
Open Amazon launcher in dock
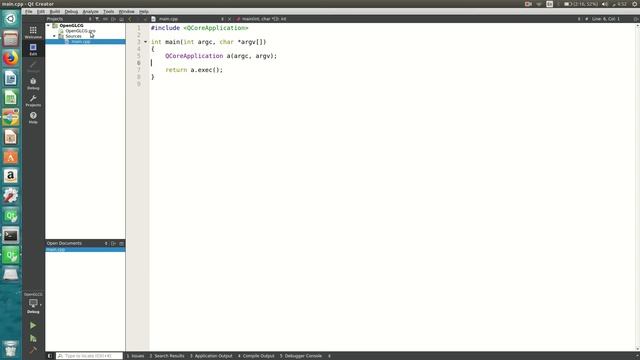pyautogui.click(x=11, y=176)
